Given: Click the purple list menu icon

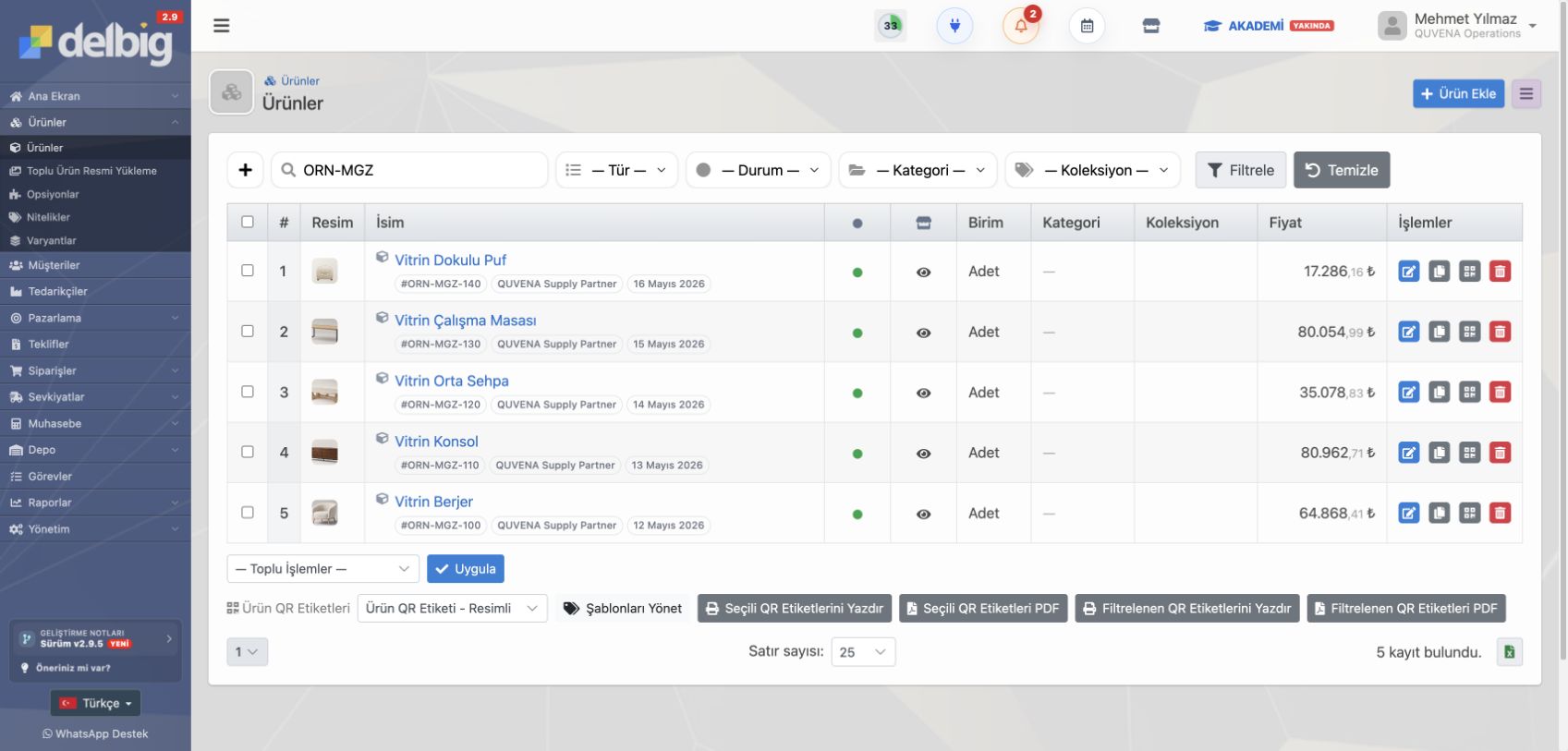Looking at the screenshot, I should coord(1526,93).
